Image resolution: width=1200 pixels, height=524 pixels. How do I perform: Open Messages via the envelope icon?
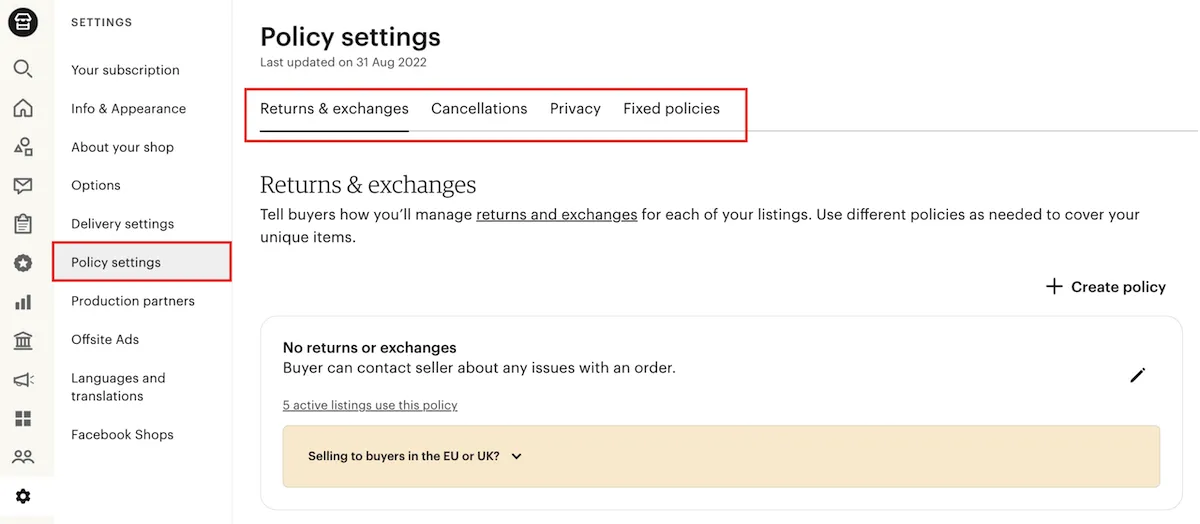click(x=23, y=185)
